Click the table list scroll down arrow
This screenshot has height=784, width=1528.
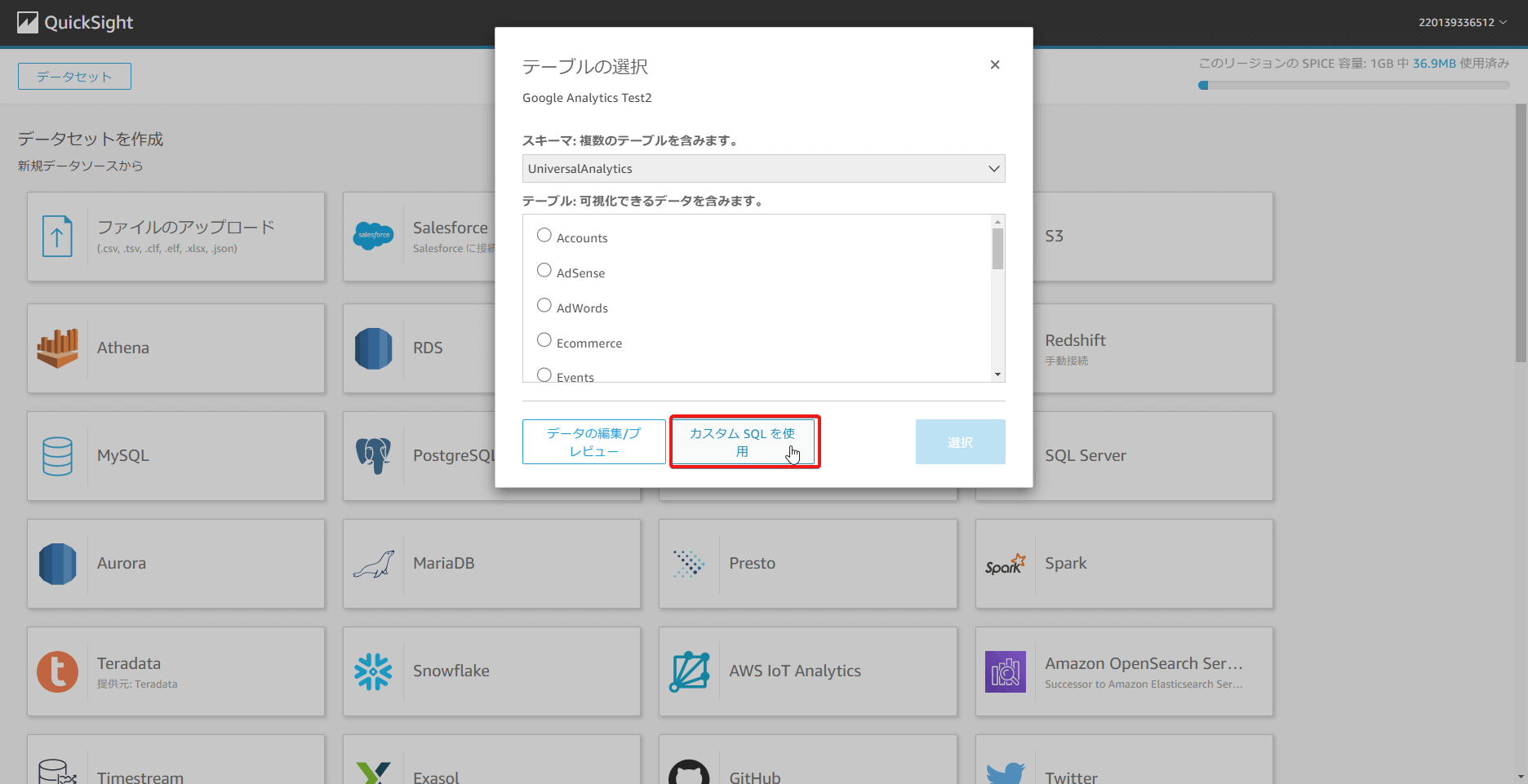[x=997, y=374]
